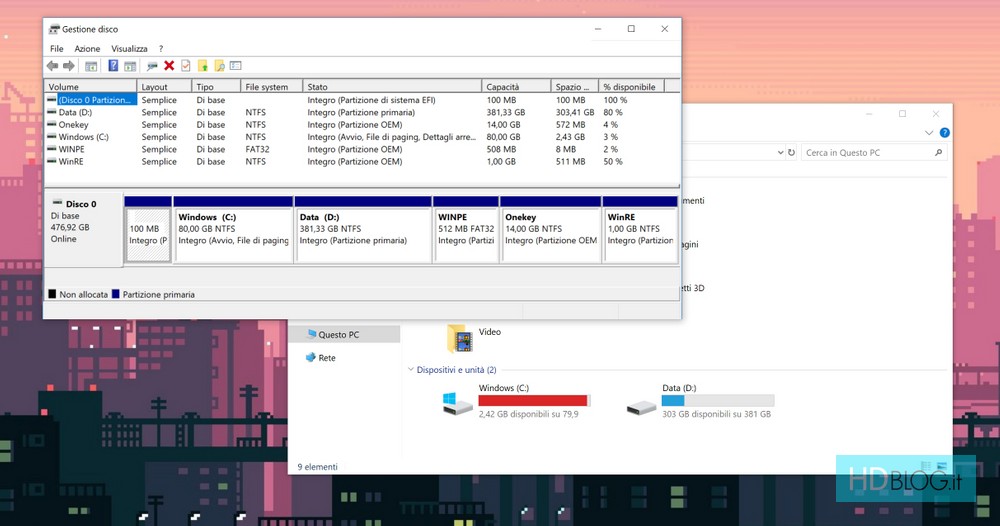
Task: Click the blue help icon in Explorer
Action: pyautogui.click(x=944, y=132)
